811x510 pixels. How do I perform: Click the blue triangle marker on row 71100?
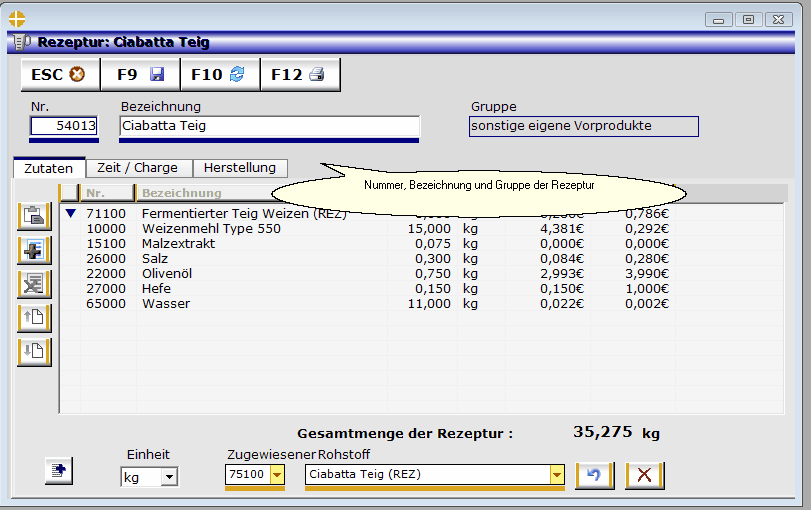tap(71, 213)
